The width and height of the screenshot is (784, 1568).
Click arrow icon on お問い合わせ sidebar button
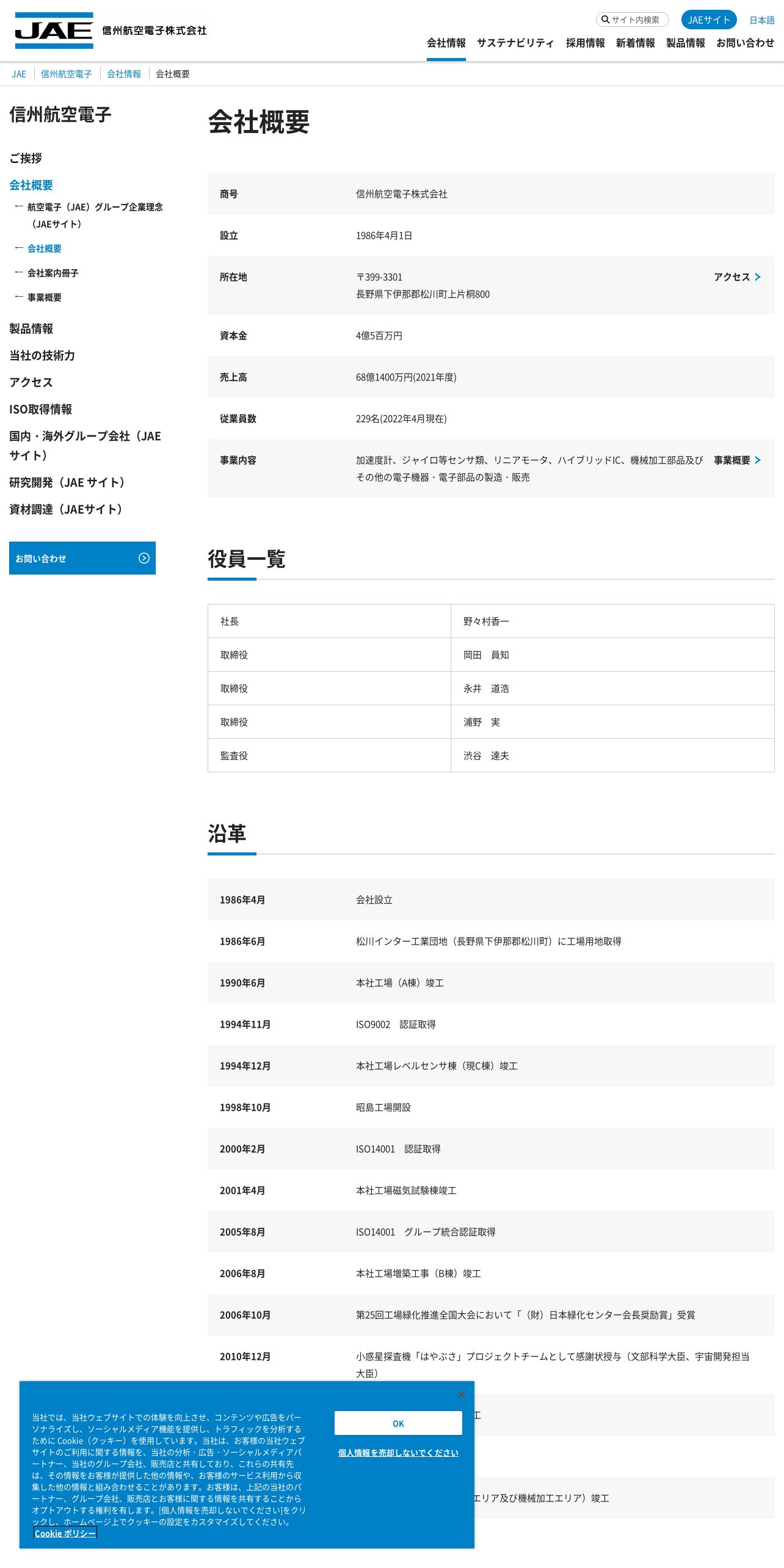click(x=144, y=558)
